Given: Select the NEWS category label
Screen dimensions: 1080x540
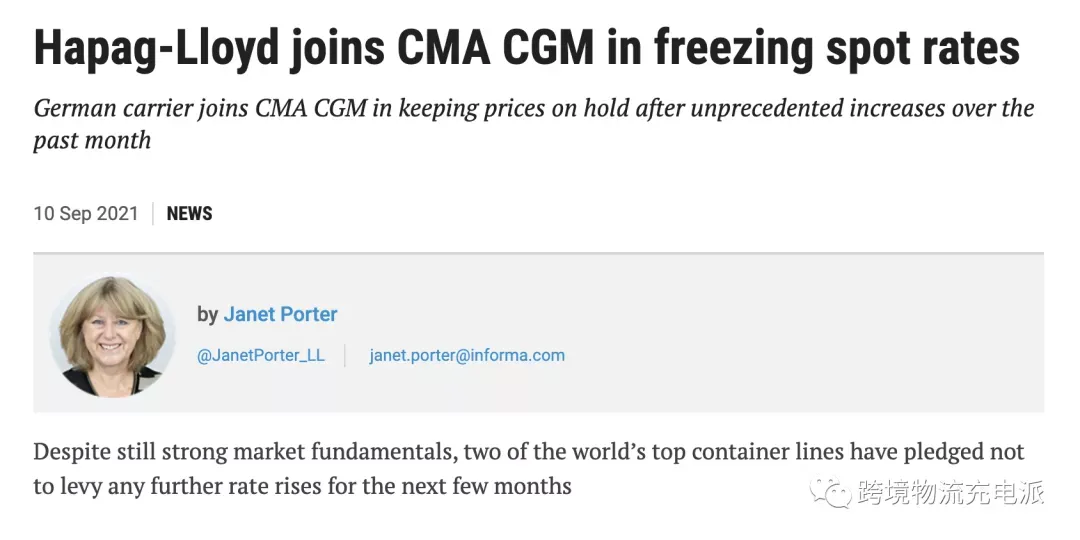Looking at the screenshot, I should (x=189, y=214).
